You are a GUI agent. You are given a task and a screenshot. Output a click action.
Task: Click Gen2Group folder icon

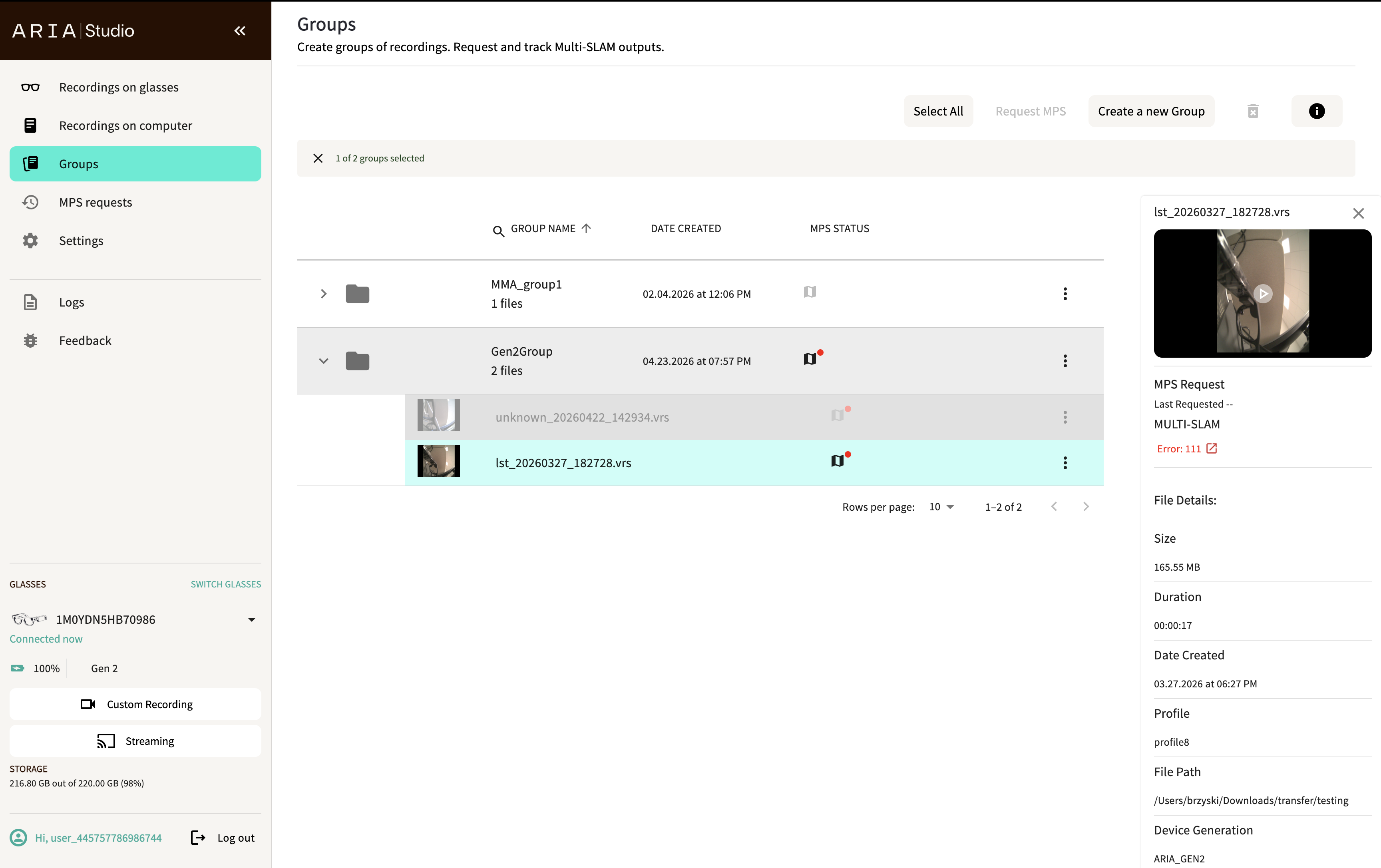pos(357,361)
